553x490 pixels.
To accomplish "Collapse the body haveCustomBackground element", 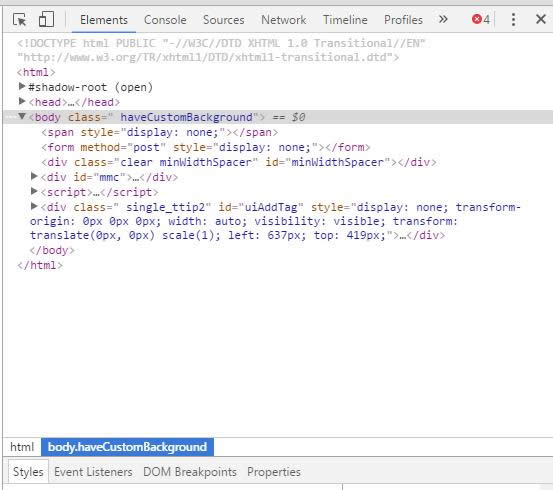I will 22,116.
